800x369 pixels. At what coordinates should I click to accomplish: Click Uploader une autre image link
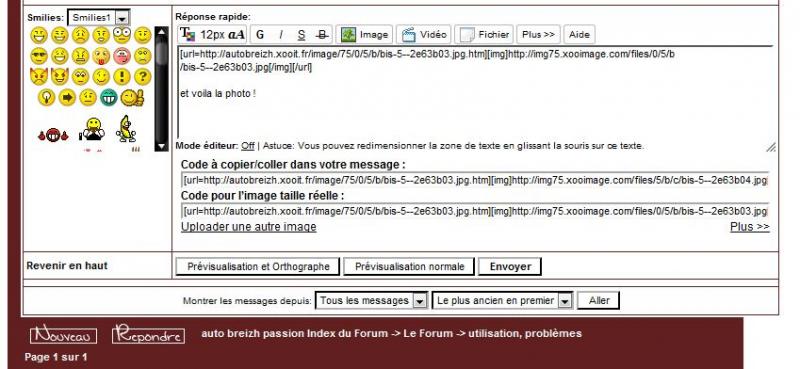248,227
